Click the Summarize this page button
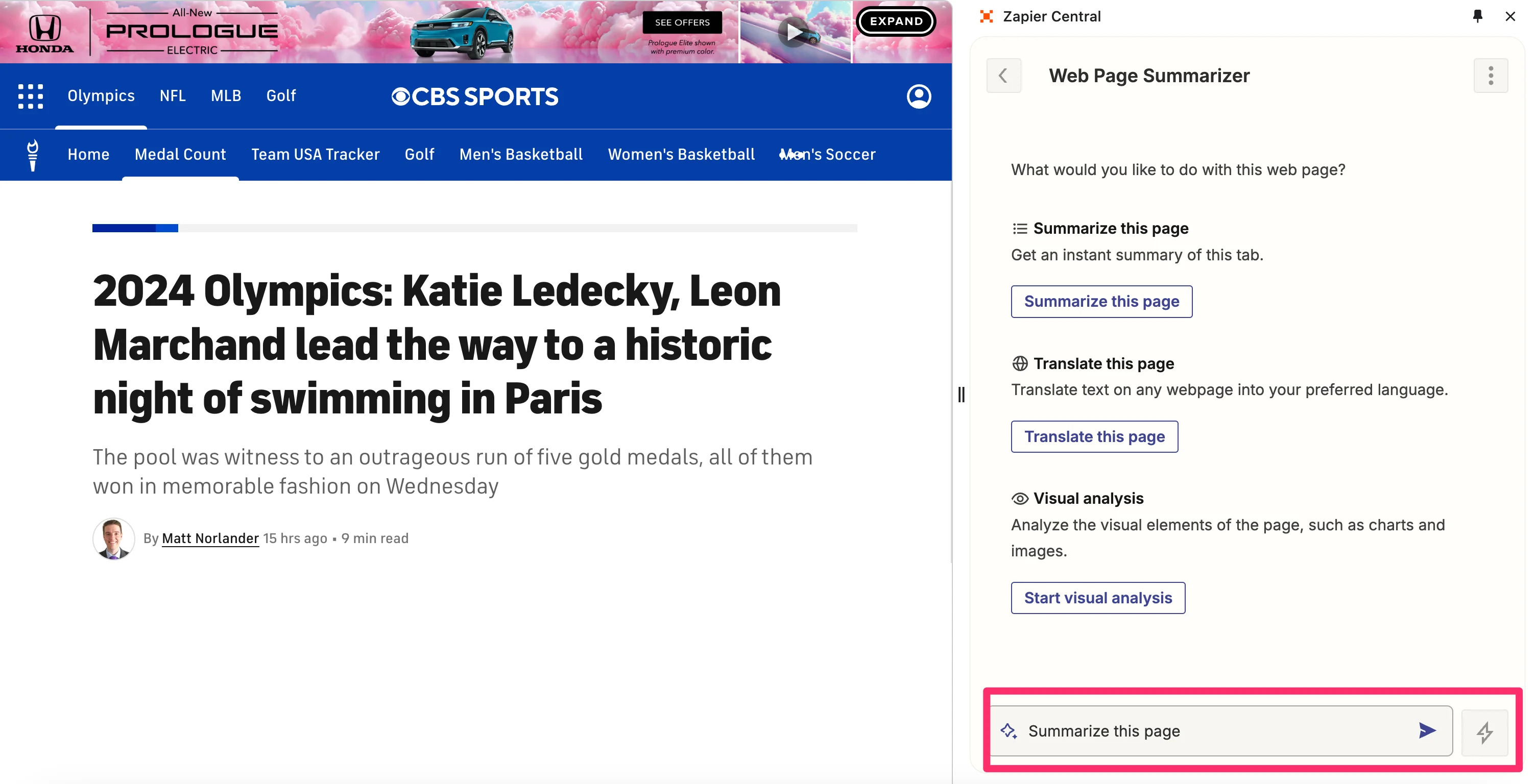This screenshot has width=1536, height=784. click(1101, 302)
